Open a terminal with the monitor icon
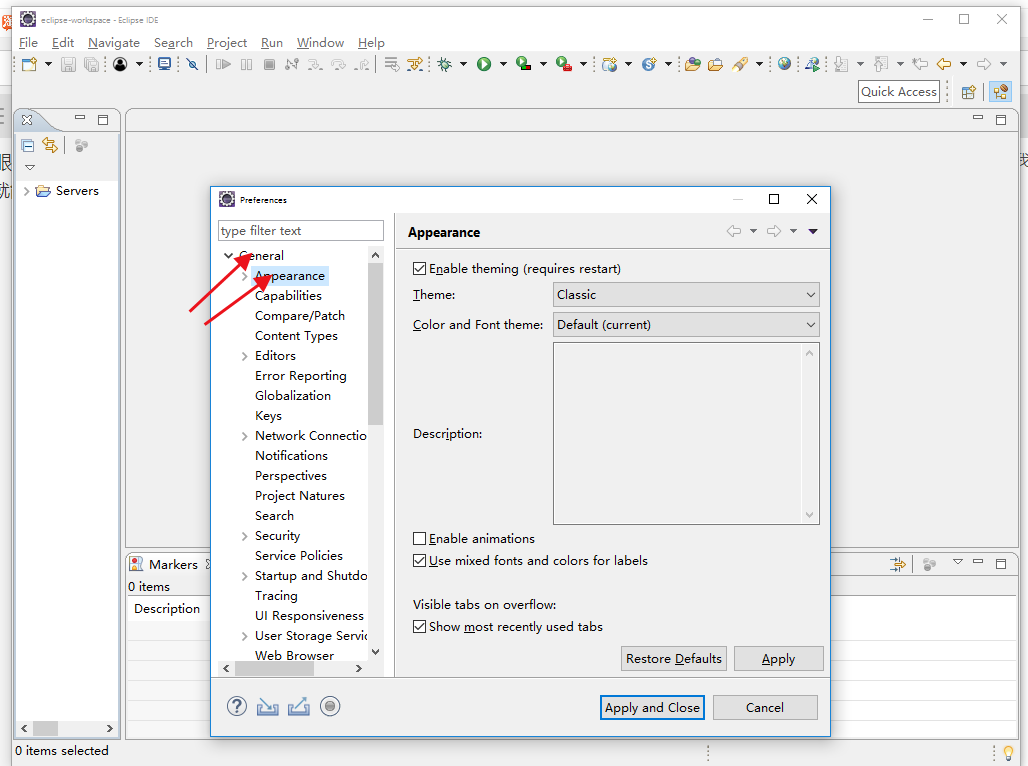 [x=165, y=64]
